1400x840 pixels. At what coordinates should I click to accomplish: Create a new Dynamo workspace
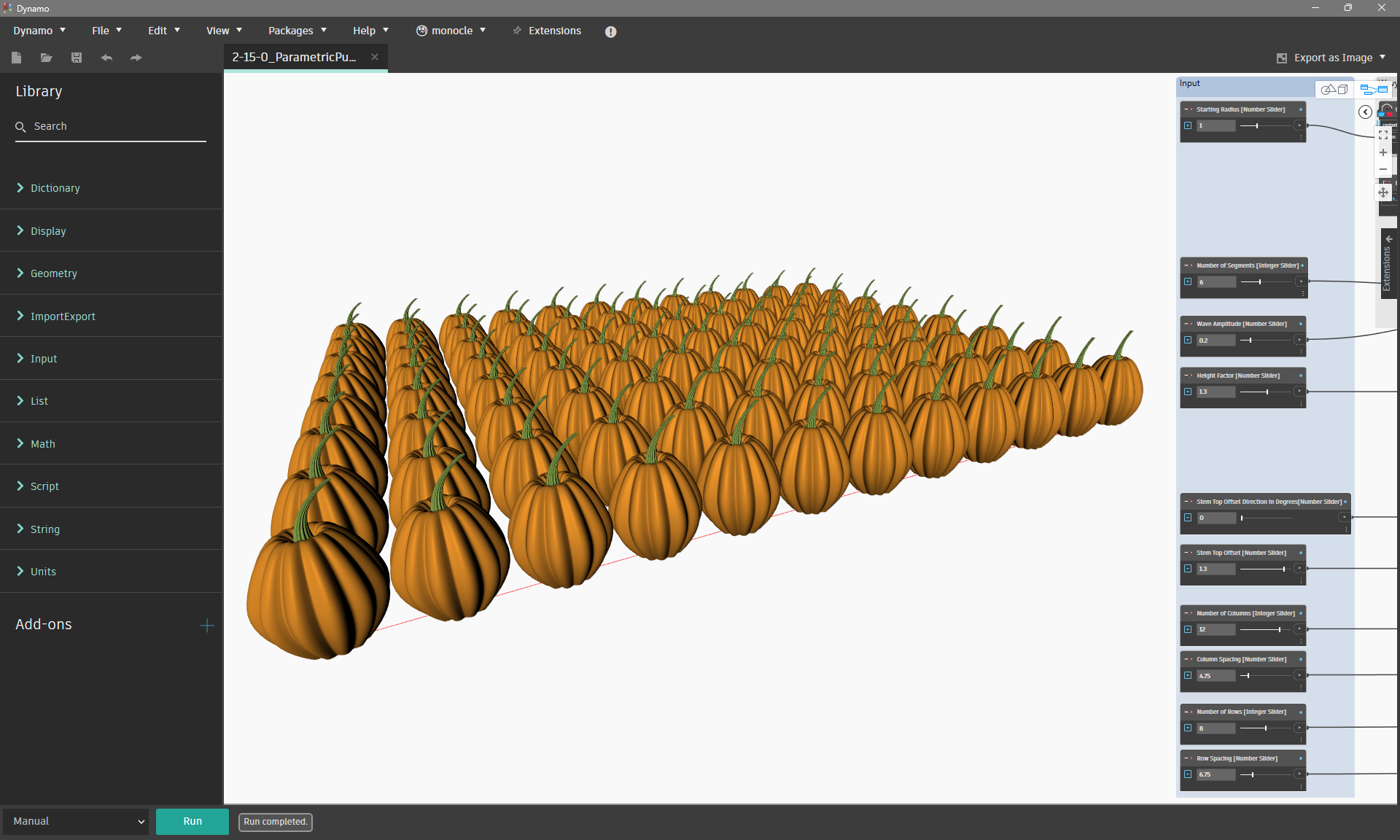(x=16, y=58)
